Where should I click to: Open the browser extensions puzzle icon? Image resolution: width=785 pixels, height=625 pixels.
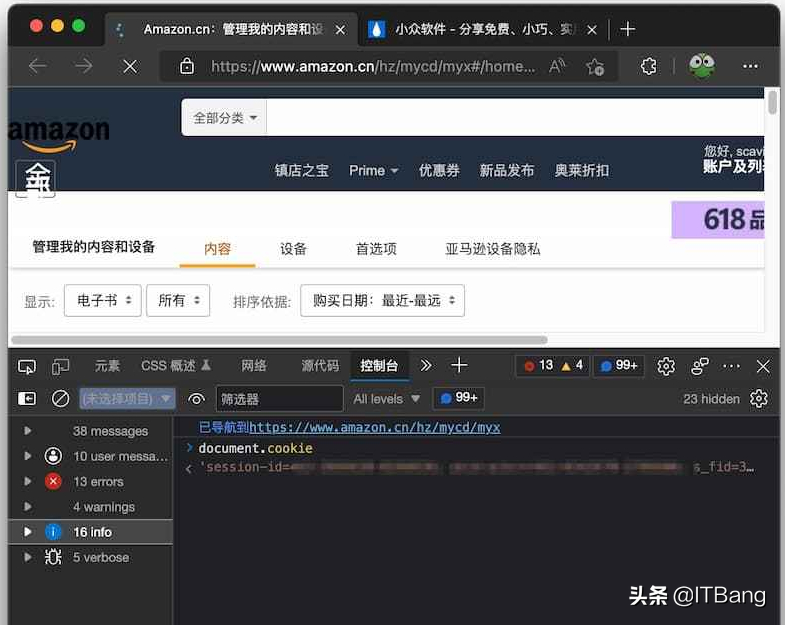(x=648, y=66)
